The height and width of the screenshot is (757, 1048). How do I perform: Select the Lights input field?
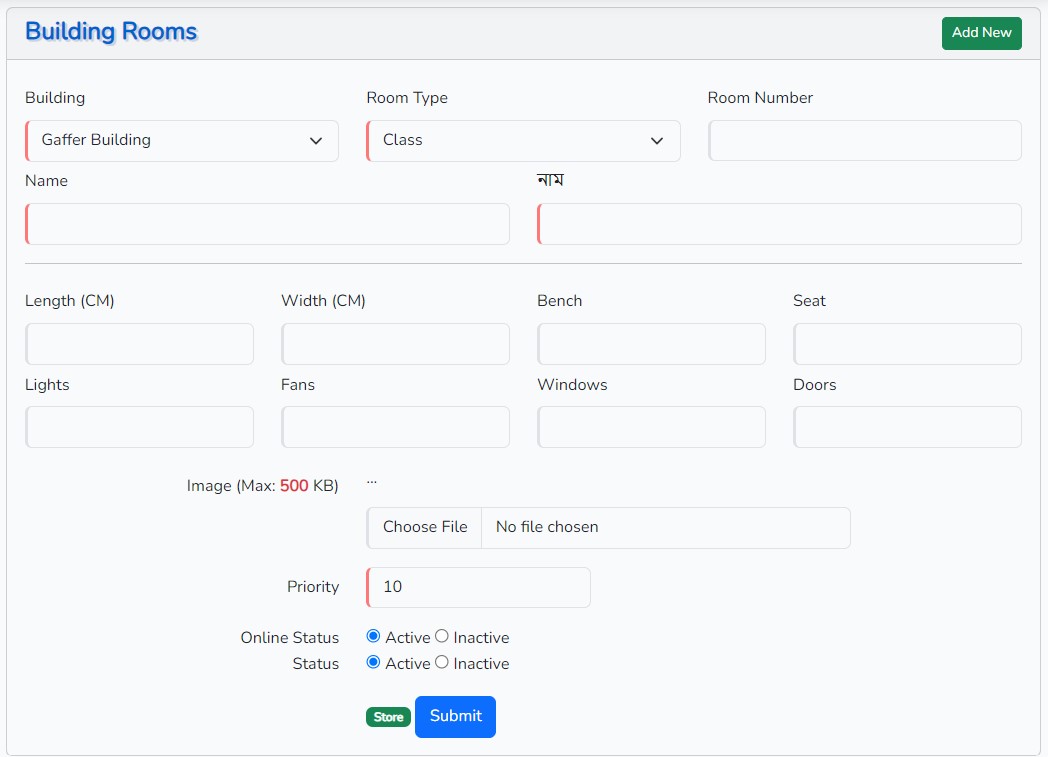140,427
